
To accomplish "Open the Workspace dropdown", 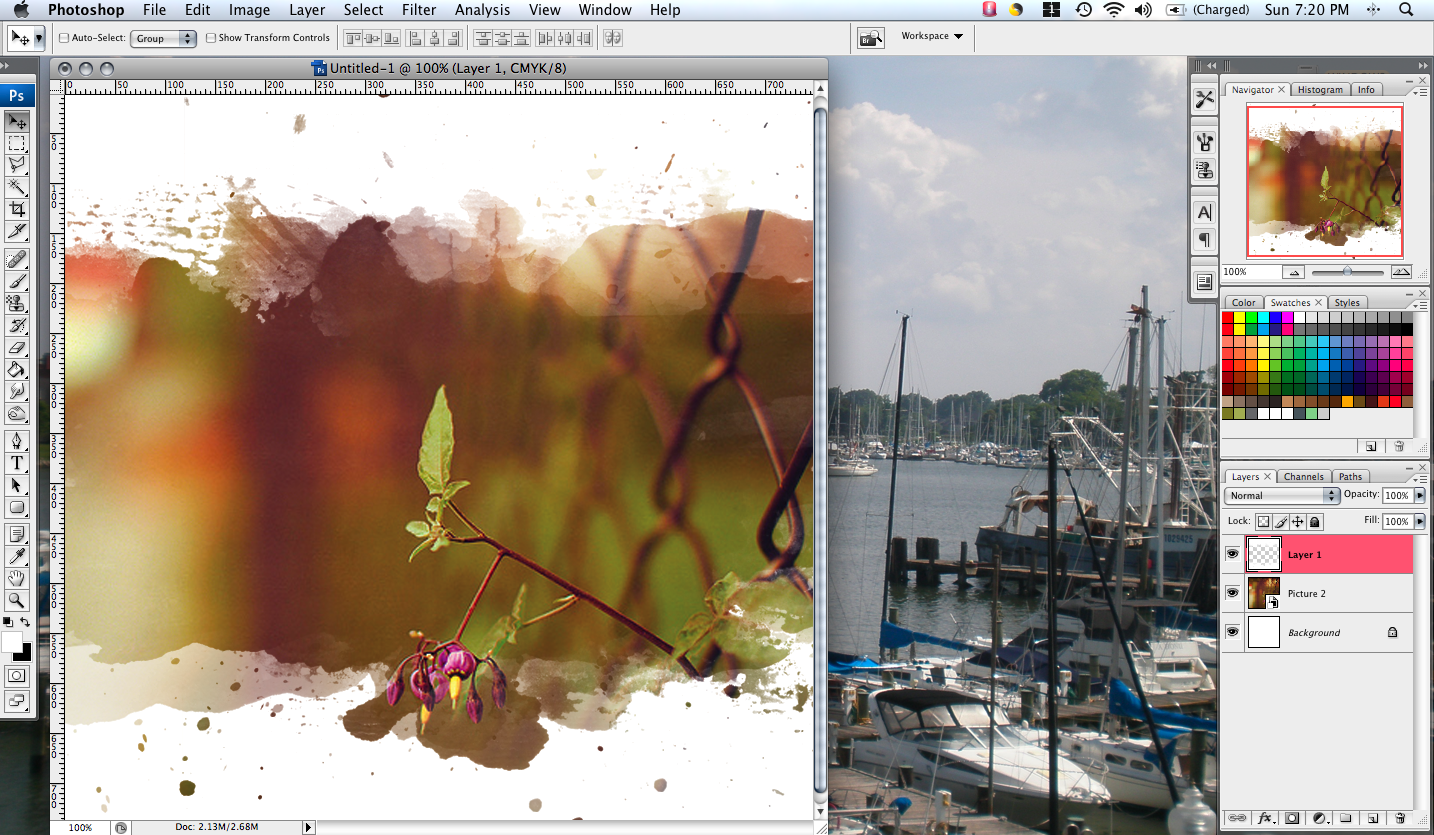I will [x=930, y=36].
